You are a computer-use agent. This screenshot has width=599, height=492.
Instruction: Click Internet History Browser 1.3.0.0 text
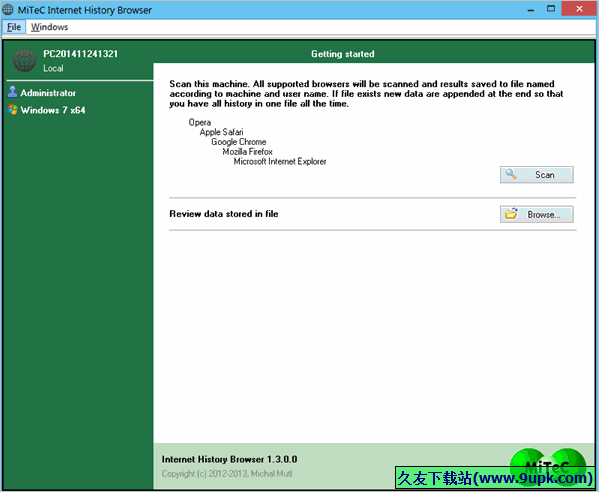[229, 459]
